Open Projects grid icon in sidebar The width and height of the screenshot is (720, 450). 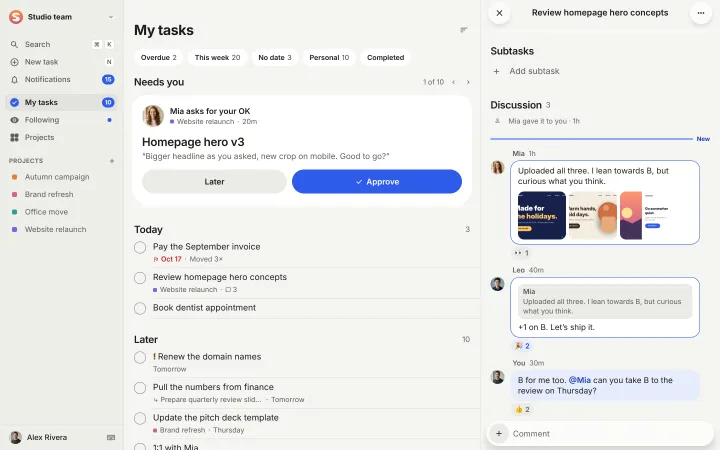pos(14,137)
